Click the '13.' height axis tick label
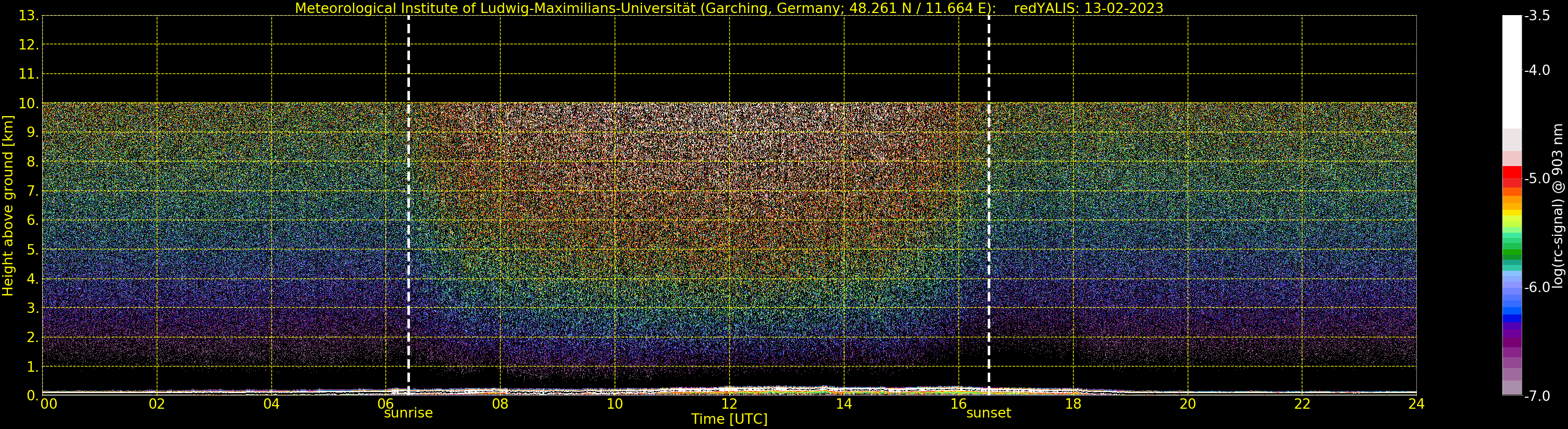1568x429 pixels. pos(29,16)
